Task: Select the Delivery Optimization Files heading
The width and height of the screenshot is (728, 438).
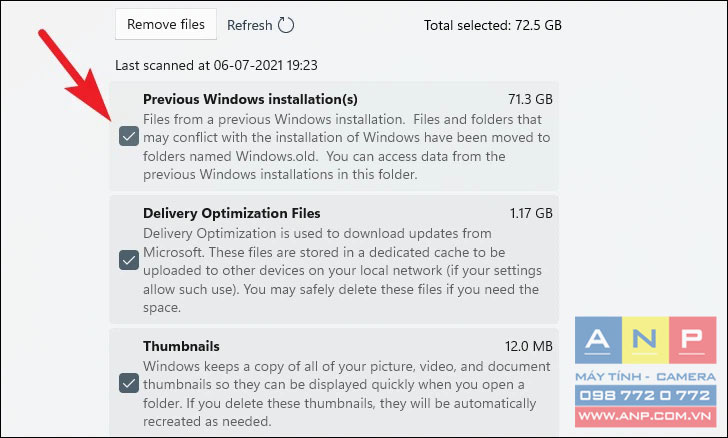Action: (232, 213)
